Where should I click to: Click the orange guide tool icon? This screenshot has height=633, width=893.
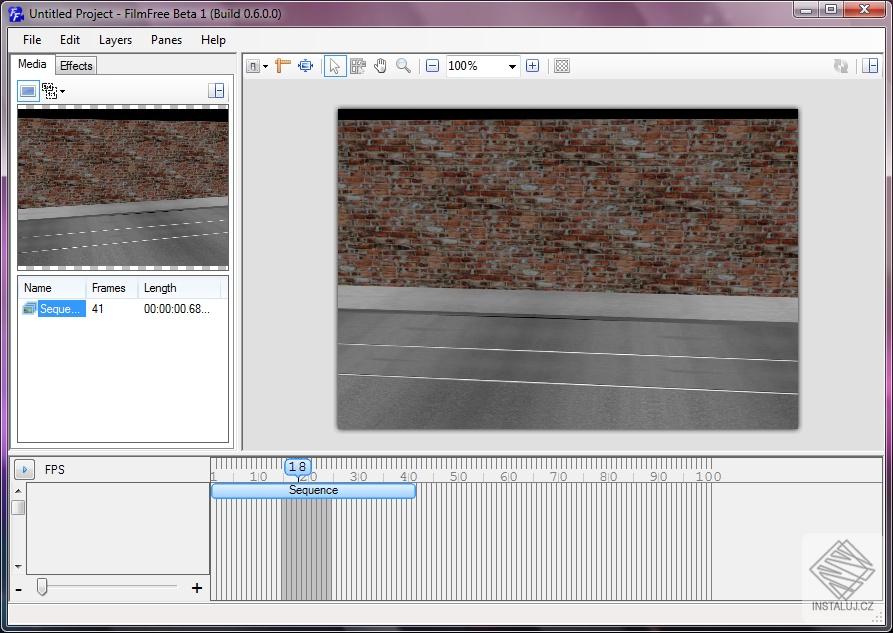point(281,66)
